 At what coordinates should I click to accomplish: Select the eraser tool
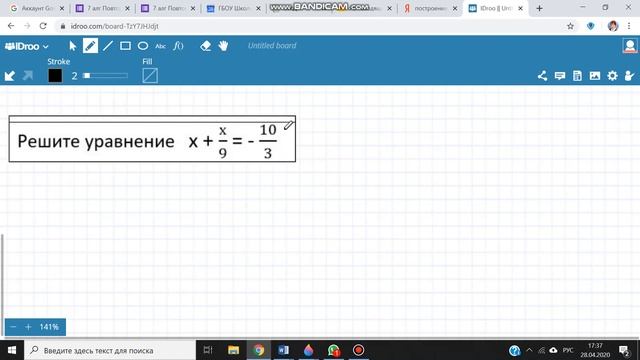(x=206, y=46)
